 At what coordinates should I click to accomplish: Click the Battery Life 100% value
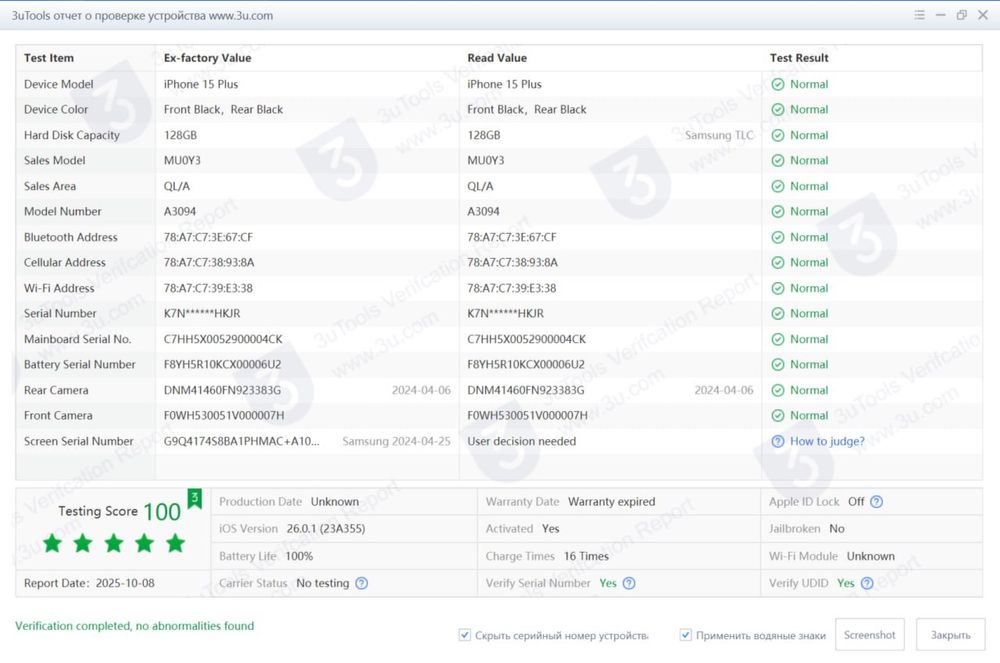[x=299, y=556]
